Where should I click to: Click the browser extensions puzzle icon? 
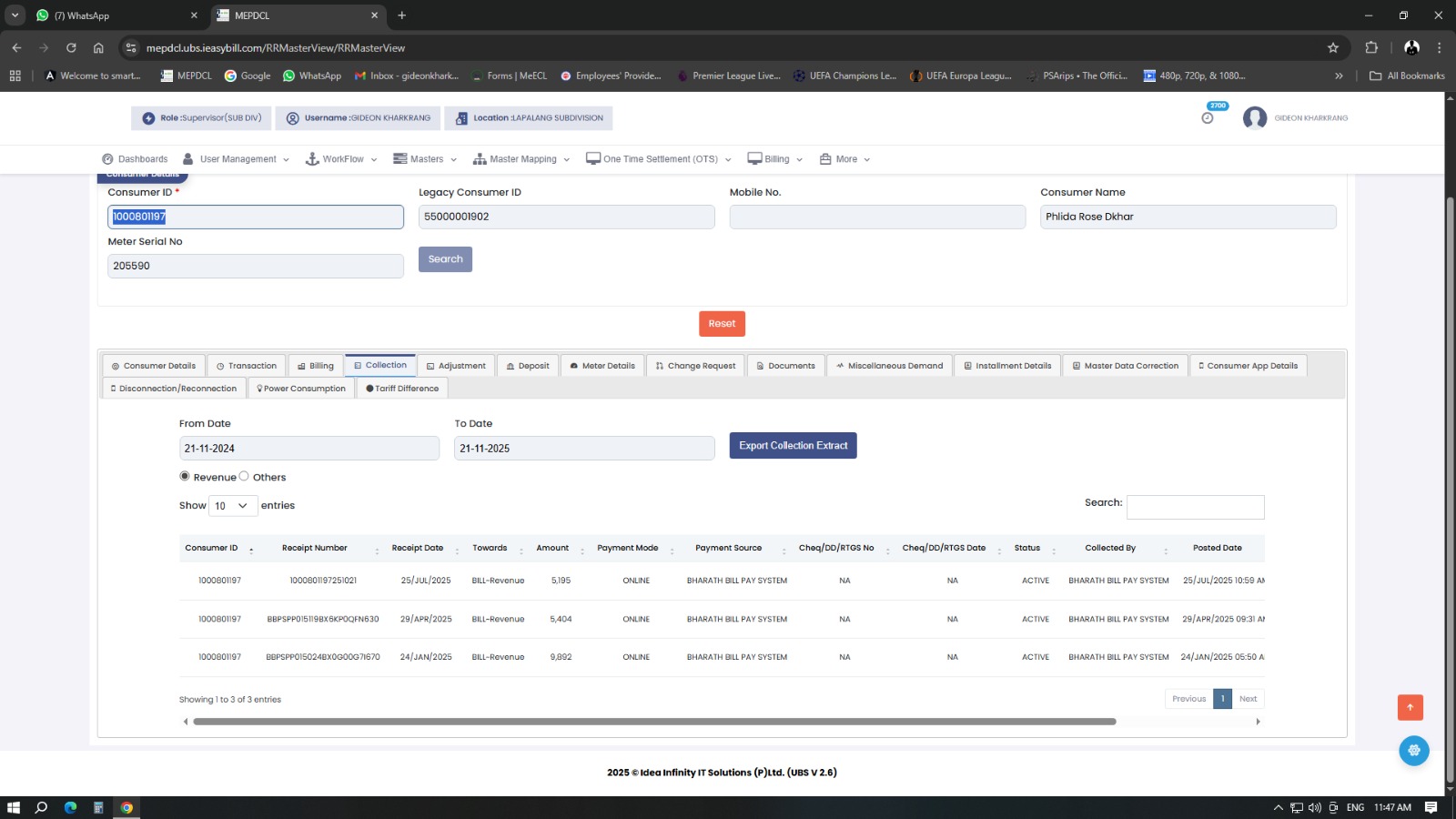(x=1371, y=47)
